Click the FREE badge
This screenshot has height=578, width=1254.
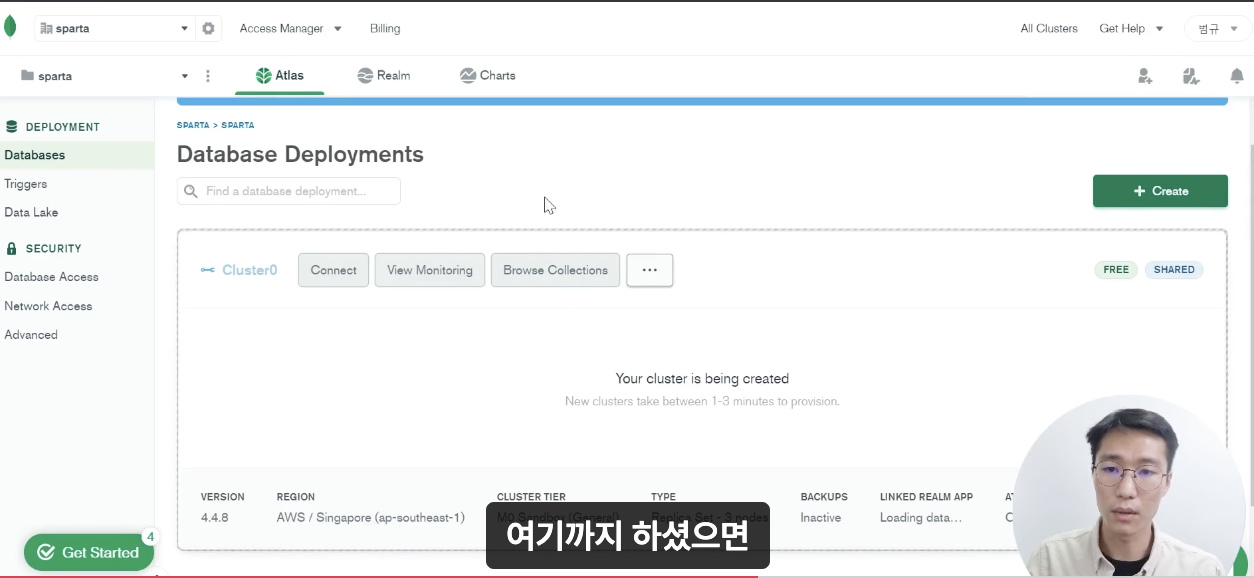coord(1116,270)
